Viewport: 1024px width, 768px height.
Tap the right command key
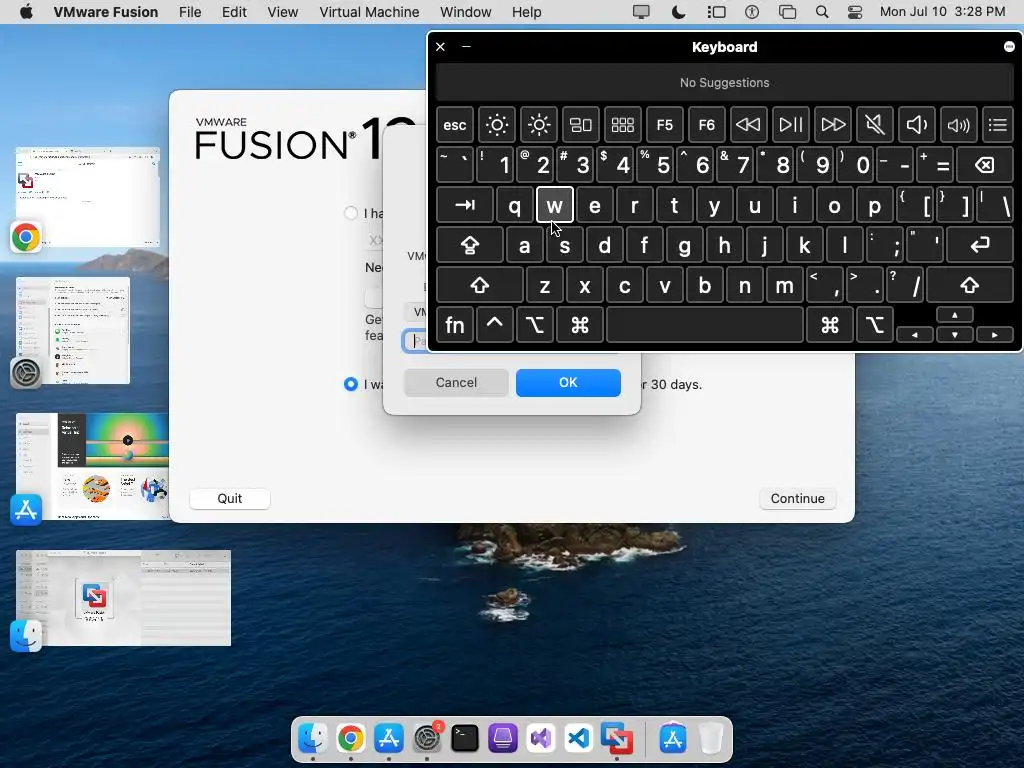click(829, 325)
